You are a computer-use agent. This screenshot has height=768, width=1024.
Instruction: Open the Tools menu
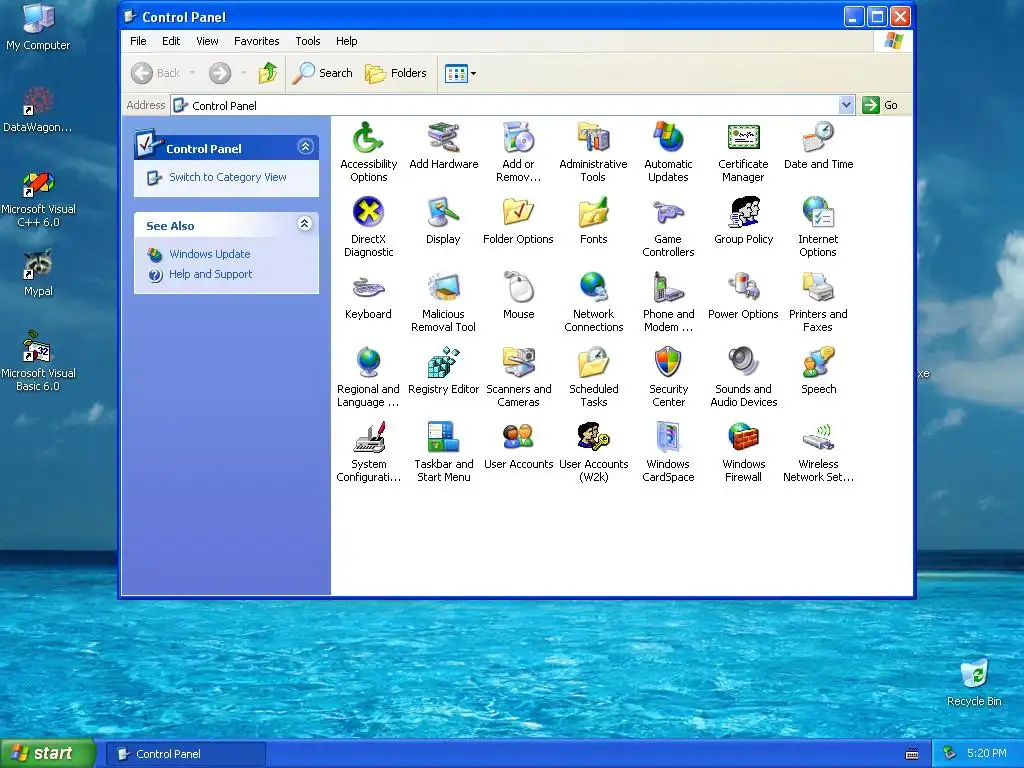click(308, 41)
